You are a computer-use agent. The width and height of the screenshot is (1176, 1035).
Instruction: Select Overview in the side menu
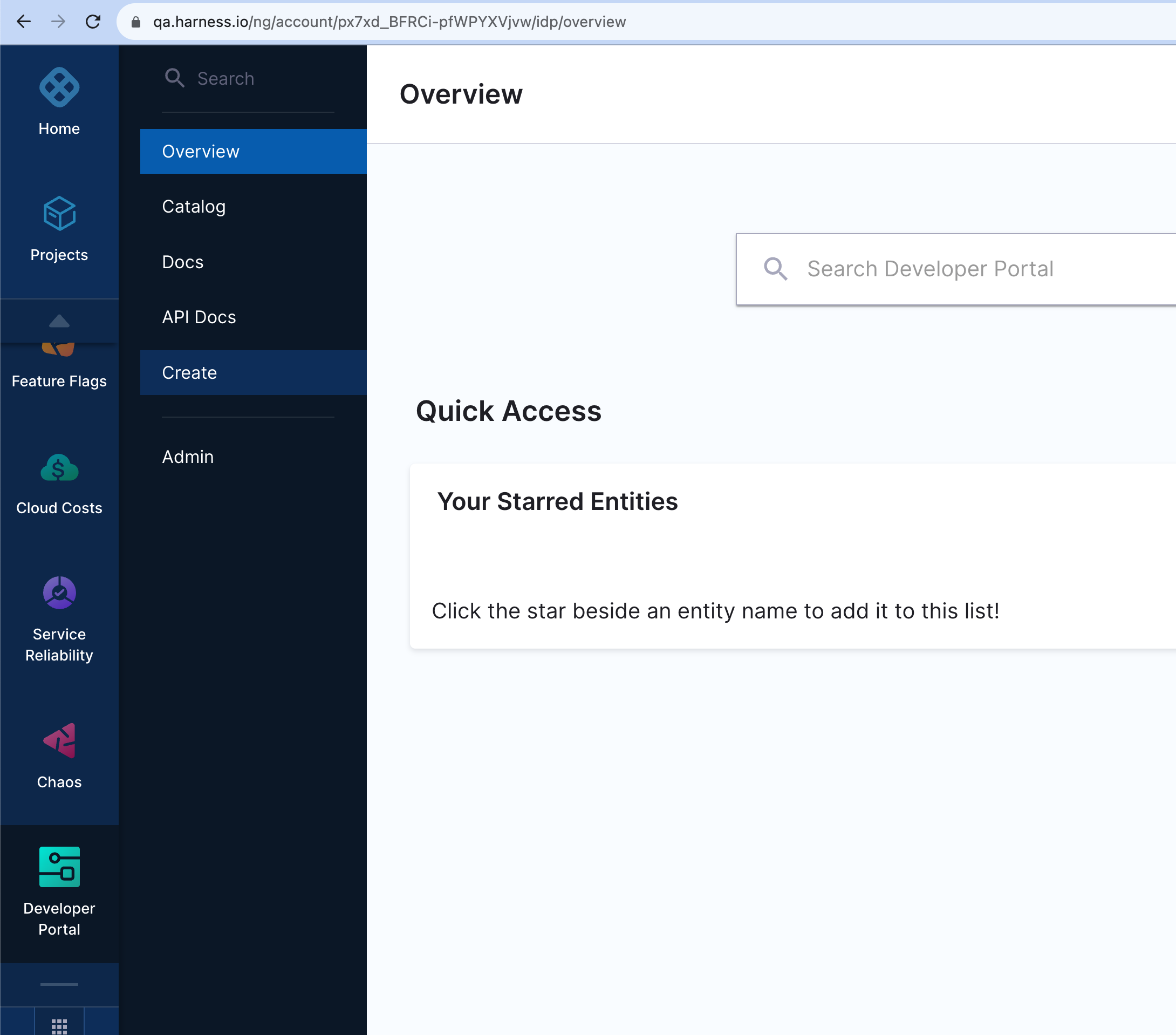[x=201, y=152]
